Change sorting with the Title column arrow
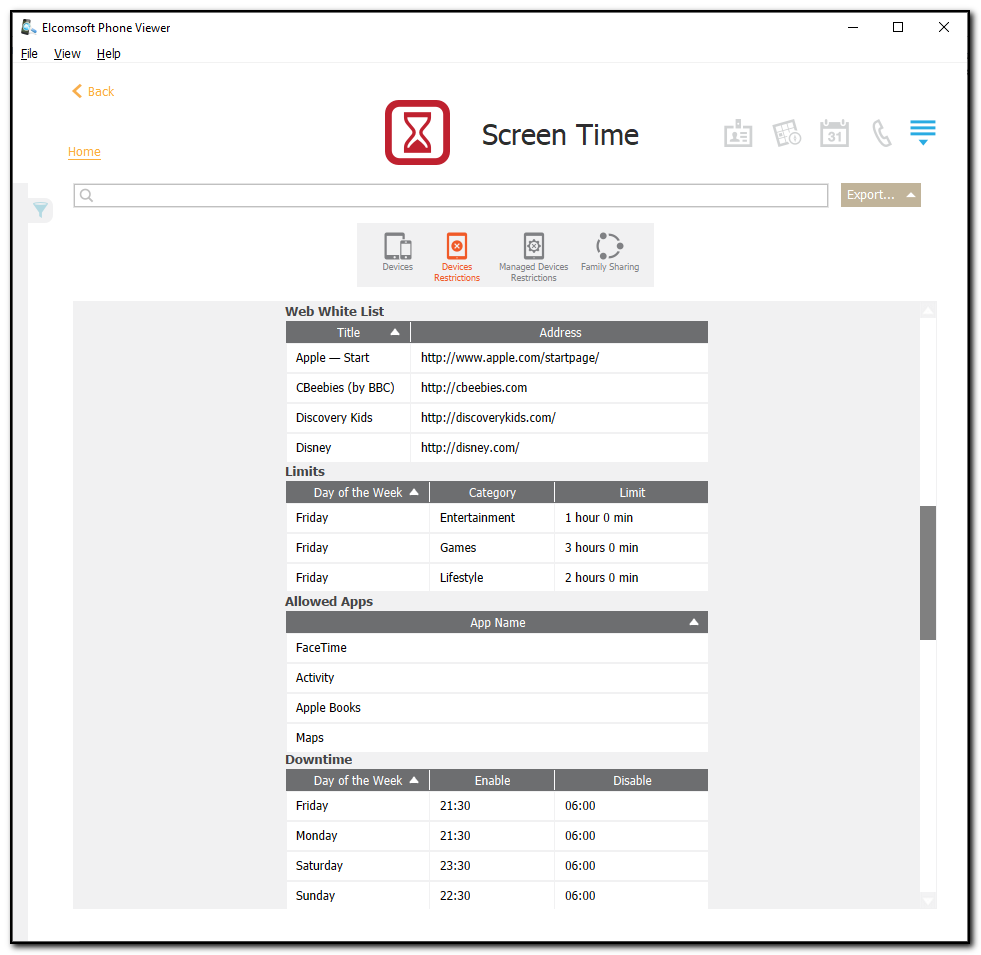981x955 pixels. click(395, 331)
